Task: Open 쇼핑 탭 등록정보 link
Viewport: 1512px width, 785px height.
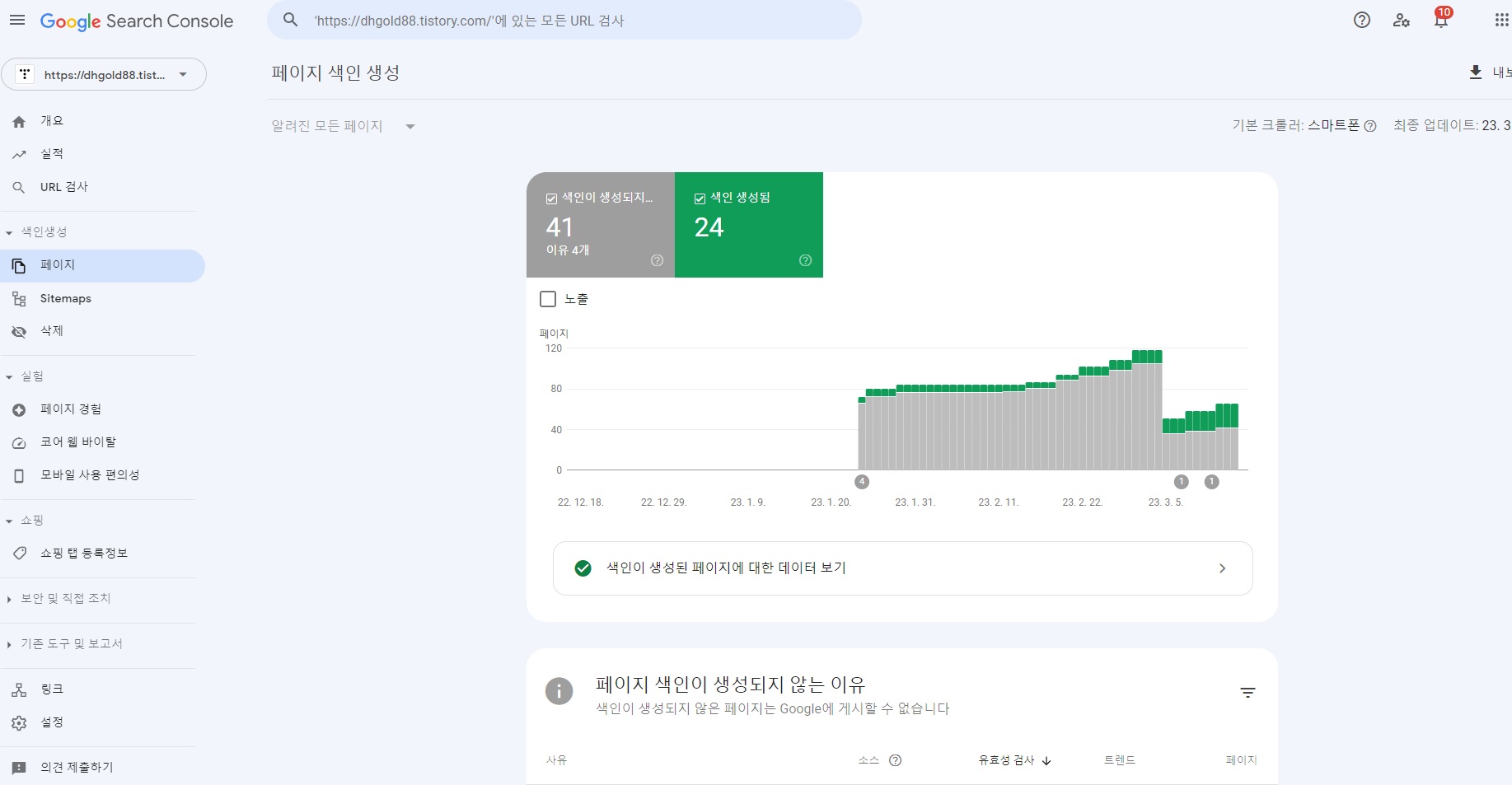Action: [84, 554]
